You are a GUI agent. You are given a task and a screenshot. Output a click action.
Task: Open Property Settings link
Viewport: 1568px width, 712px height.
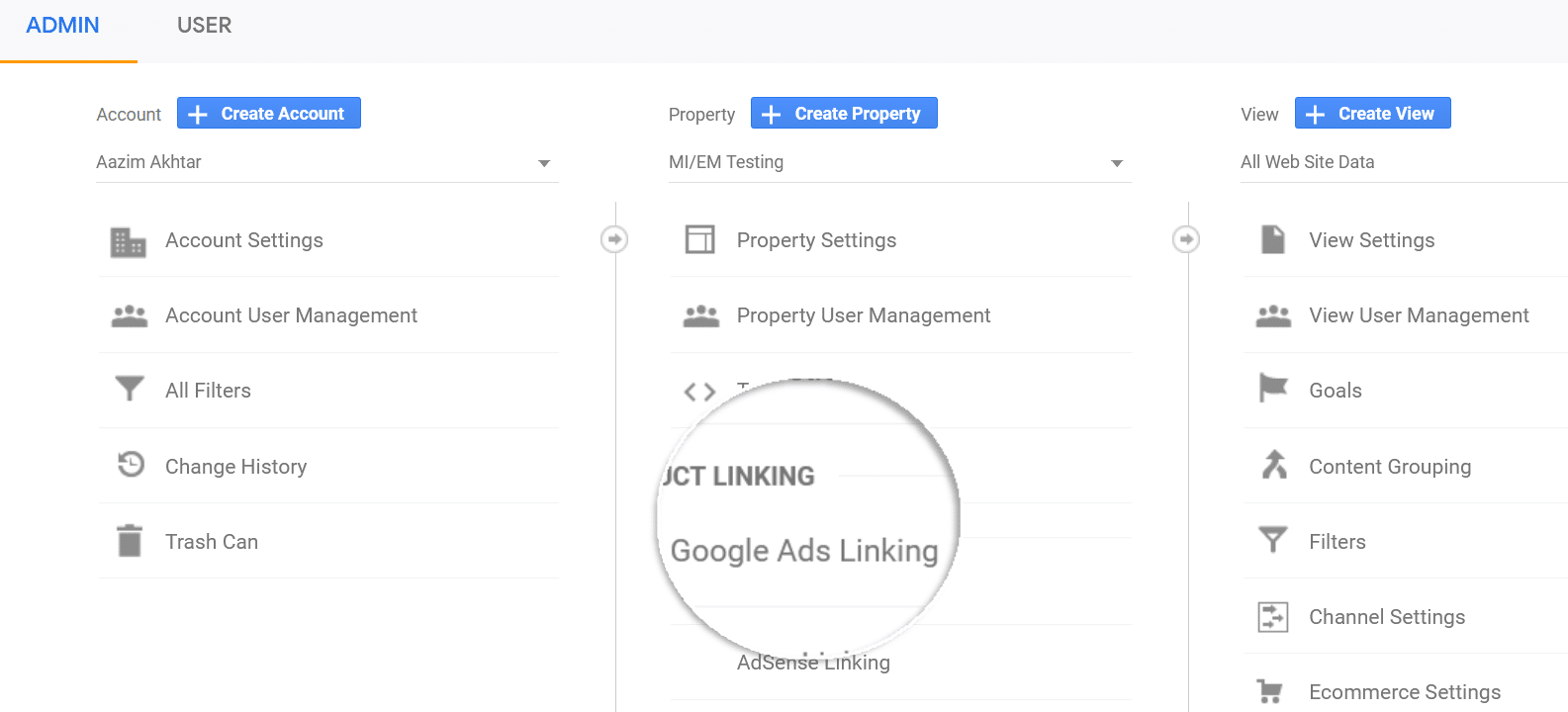816,240
